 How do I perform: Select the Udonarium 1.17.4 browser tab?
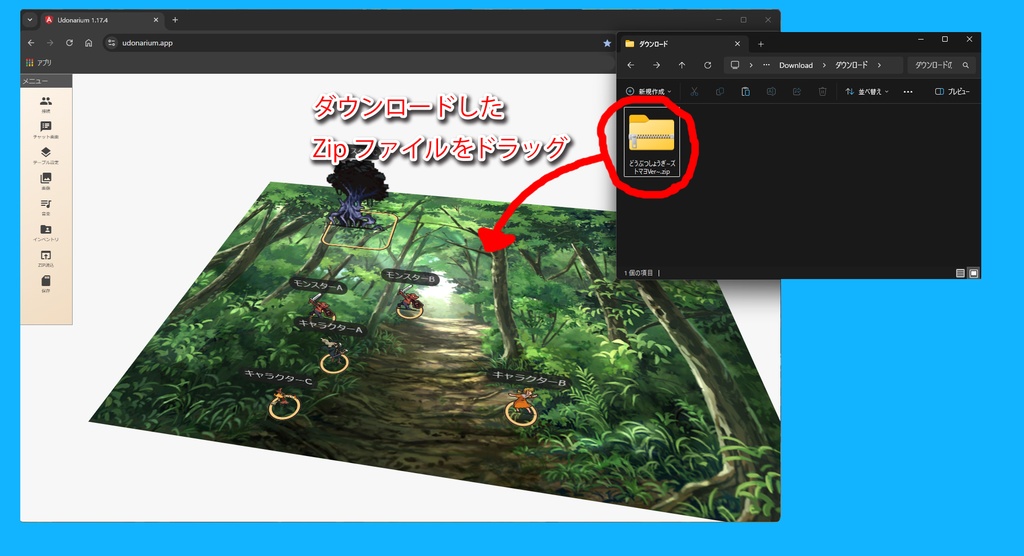click(101, 20)
